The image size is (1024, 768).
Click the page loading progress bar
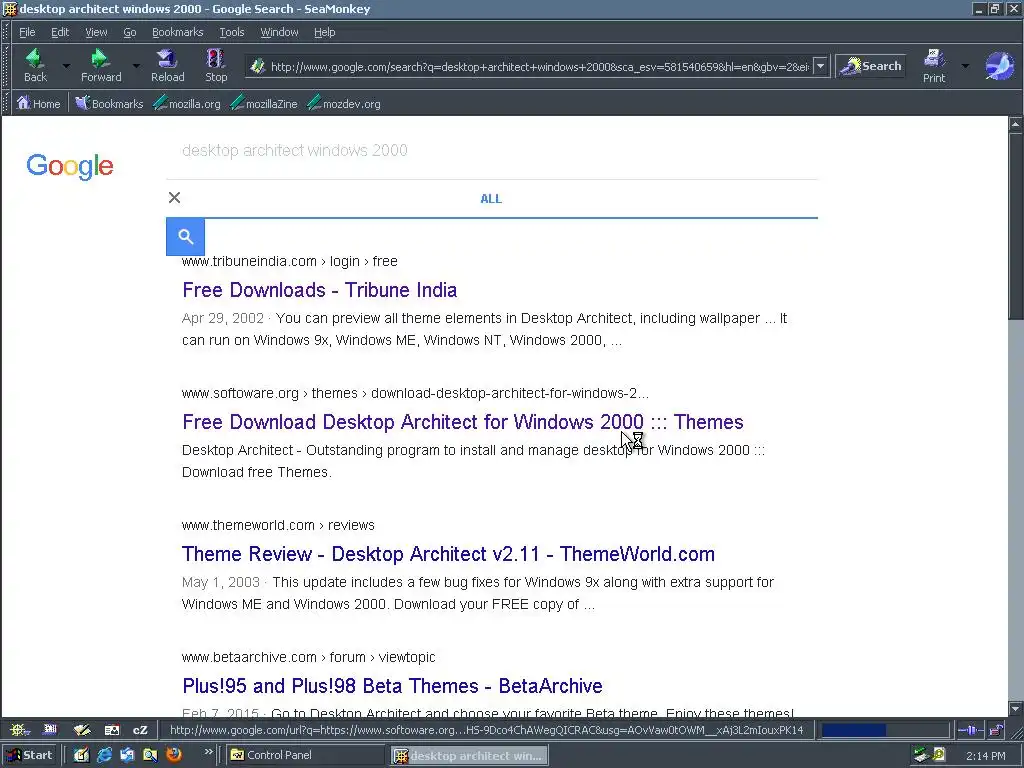[x=885, y=729]
